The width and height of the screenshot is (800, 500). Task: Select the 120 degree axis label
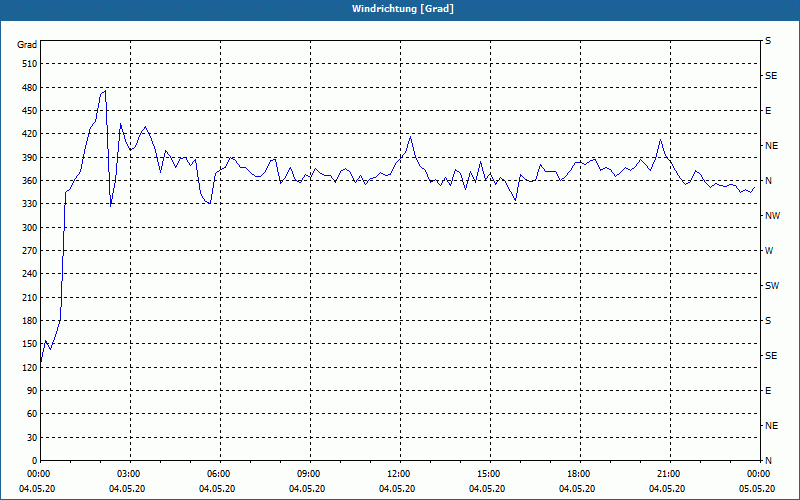[30, 367]
